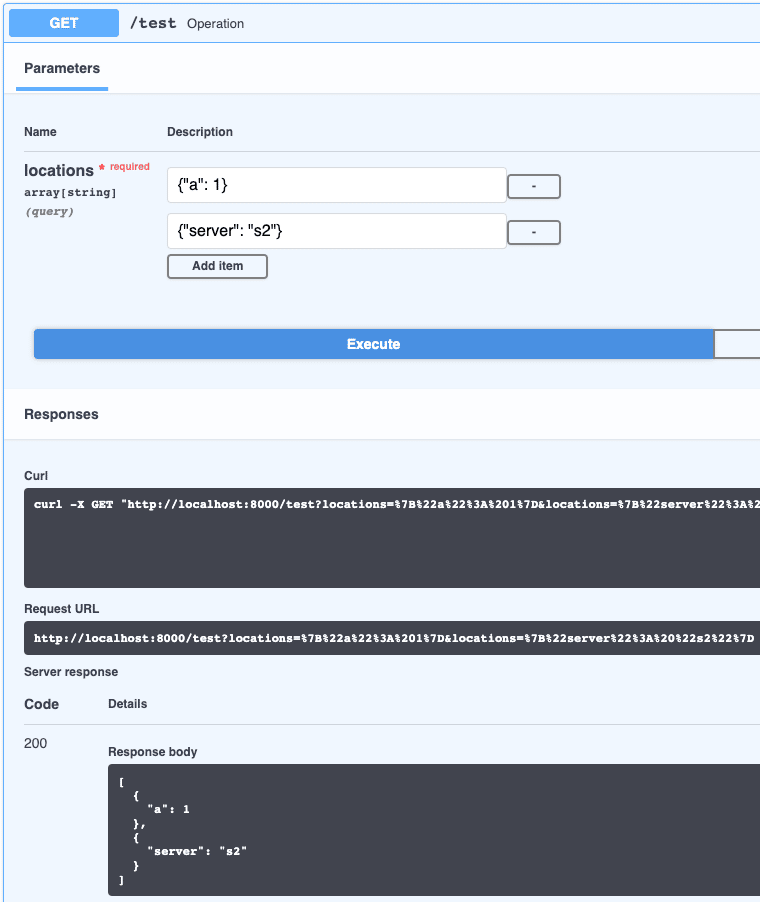Click the blue GET method badge
This screenshot has width=760, height=902.
coord(64,23)
